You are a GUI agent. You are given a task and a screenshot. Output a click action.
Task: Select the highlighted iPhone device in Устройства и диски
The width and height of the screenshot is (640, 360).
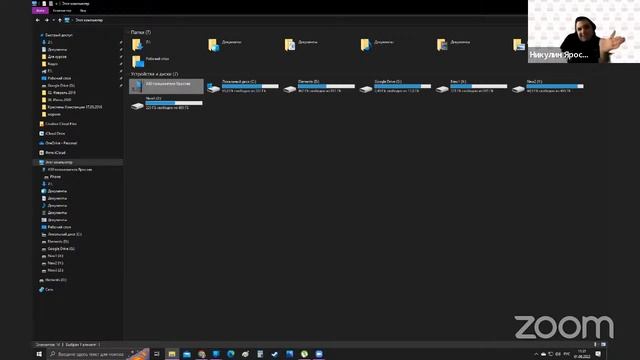pyautogui.click(x=166, y=86)
